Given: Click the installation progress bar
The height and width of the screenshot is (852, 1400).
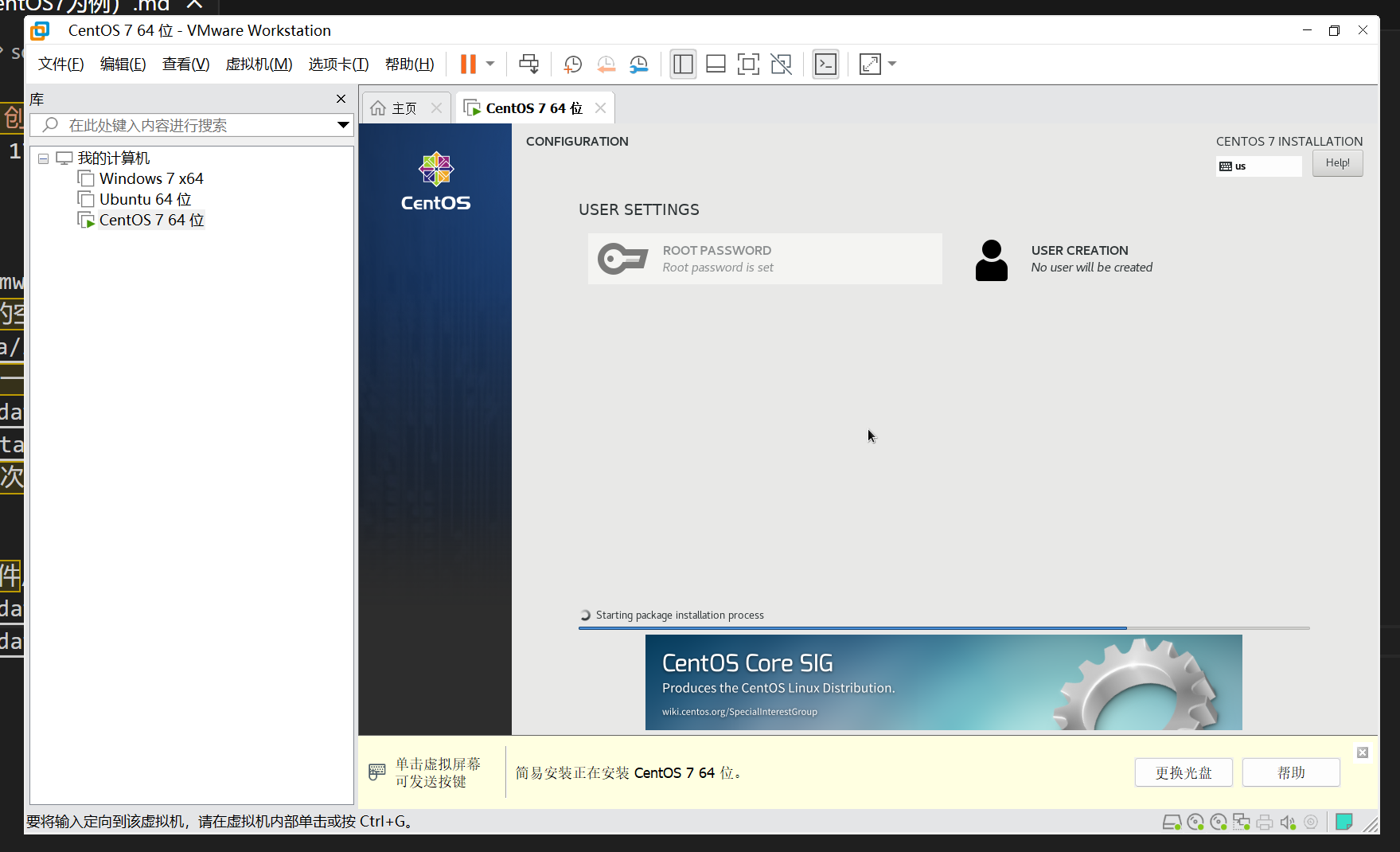Looking at the screenshot, I should click(x=944, y=628).
